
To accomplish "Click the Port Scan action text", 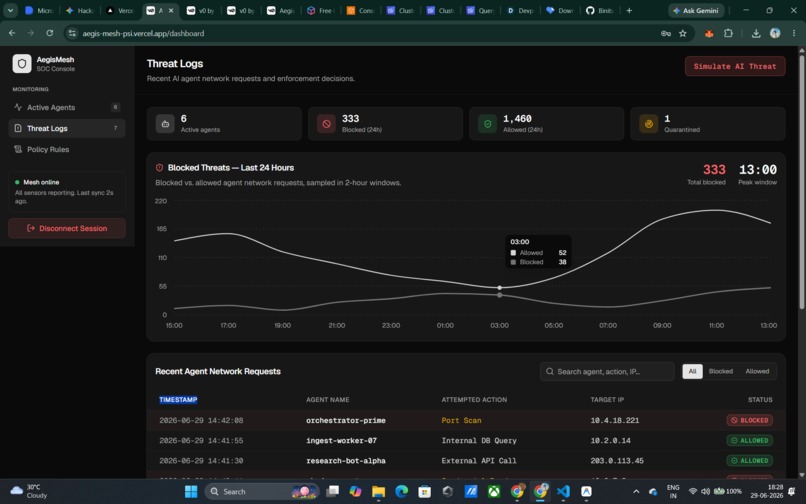I will [461, 420].
